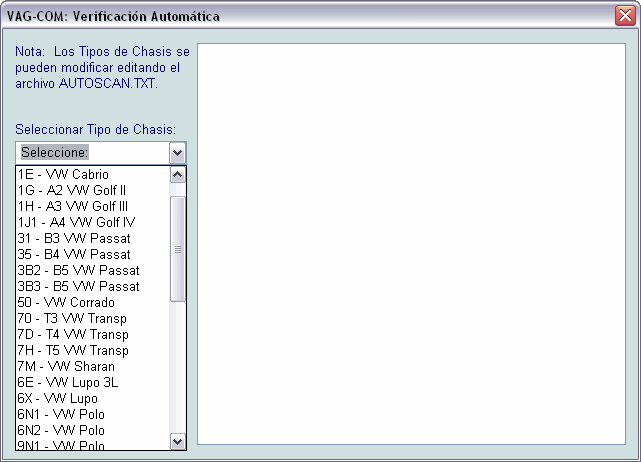Pick 1J1 - A4 VW Golf IV

click(76, 222)
